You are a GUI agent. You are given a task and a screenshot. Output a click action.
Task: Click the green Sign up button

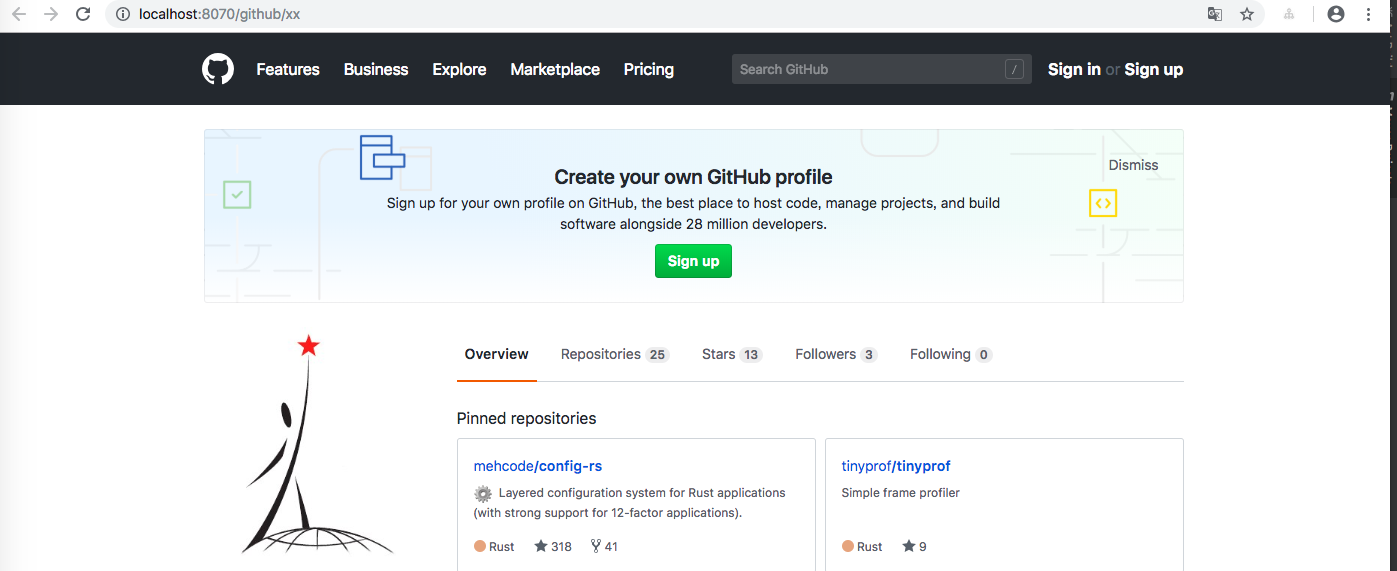tap(693, 261)
